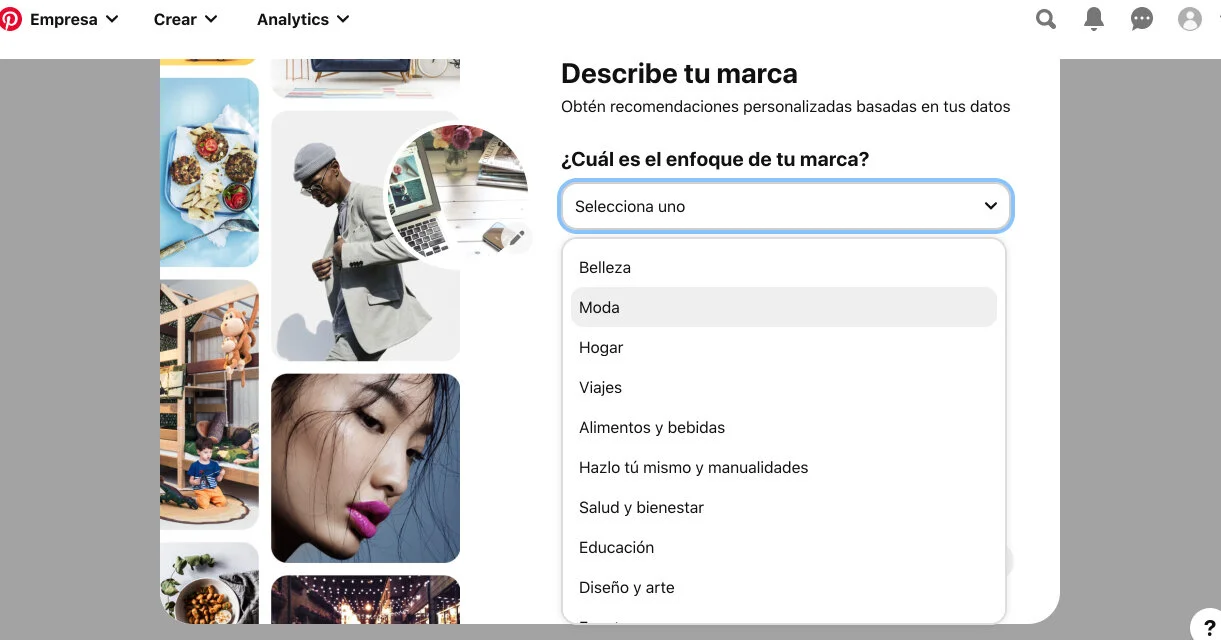Open the search magnifier icon
This screenshot has height=640, width=1221.
pyautogui.click(x=1046, y=19)
